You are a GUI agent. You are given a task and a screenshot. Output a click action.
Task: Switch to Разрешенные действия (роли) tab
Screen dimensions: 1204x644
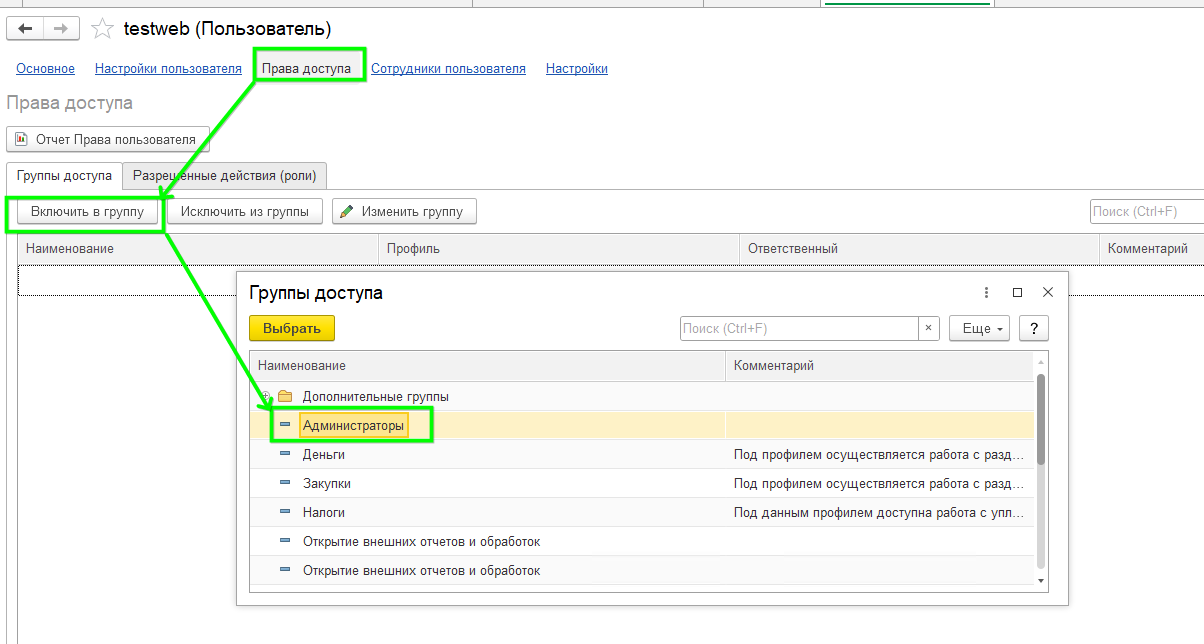pos(225,176)
